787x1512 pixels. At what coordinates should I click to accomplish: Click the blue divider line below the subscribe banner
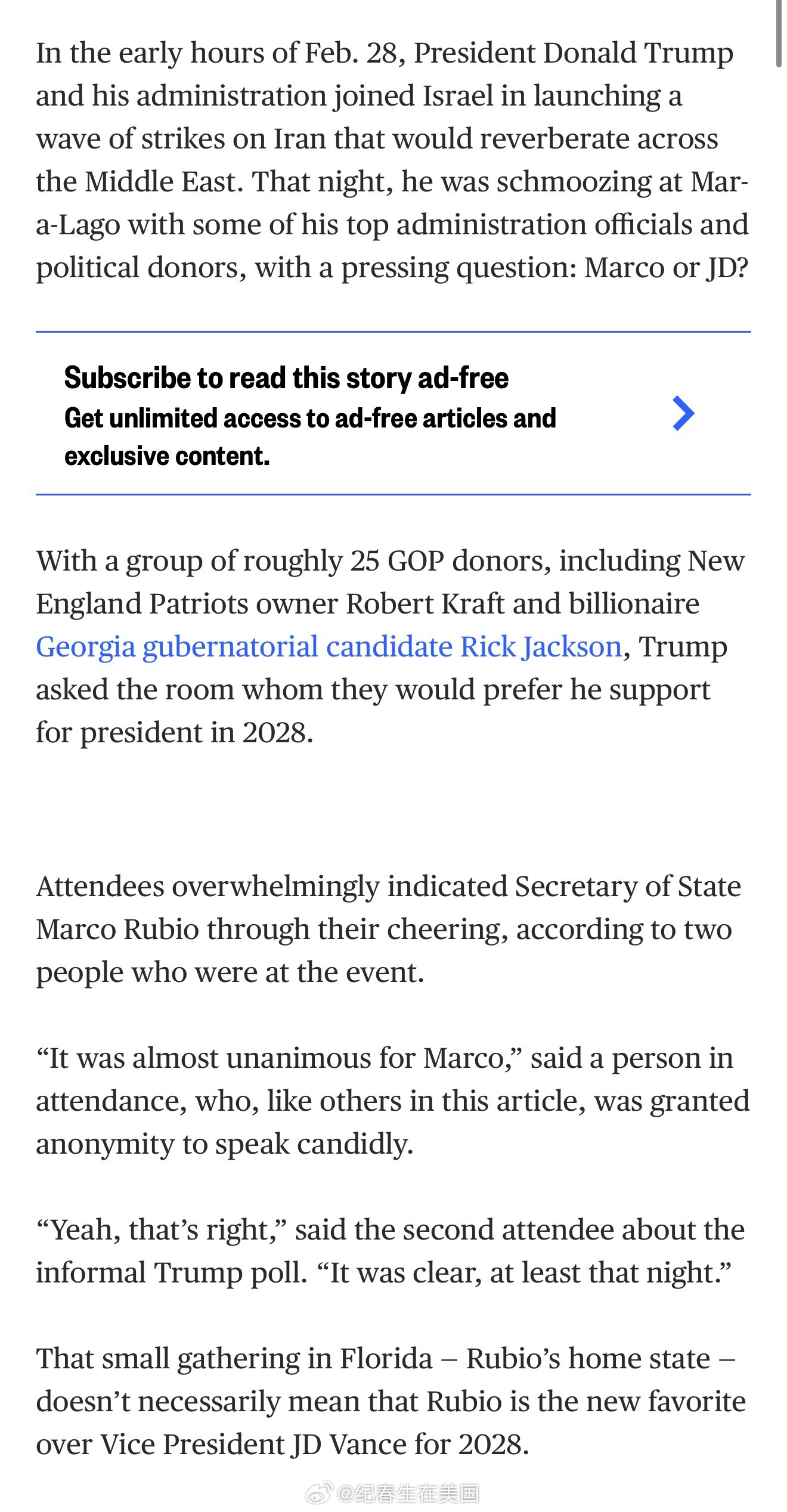(393, 494)
